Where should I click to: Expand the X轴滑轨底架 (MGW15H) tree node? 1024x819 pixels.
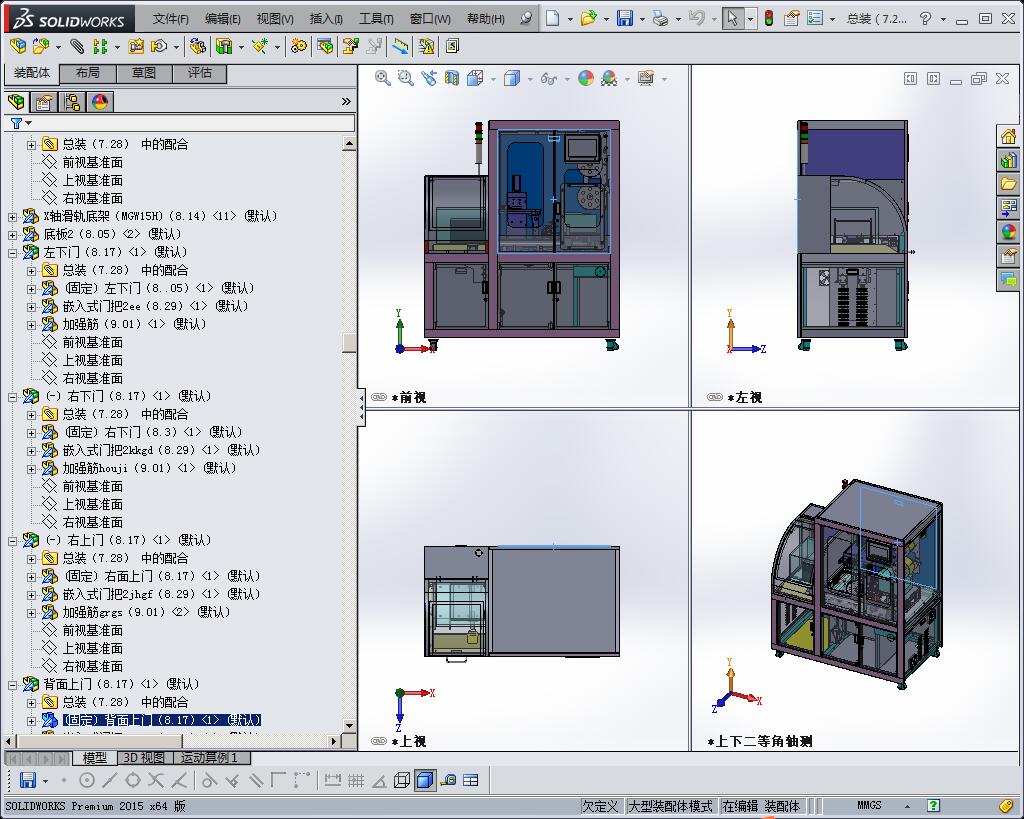pyautogui.click(x=12, y=216)
